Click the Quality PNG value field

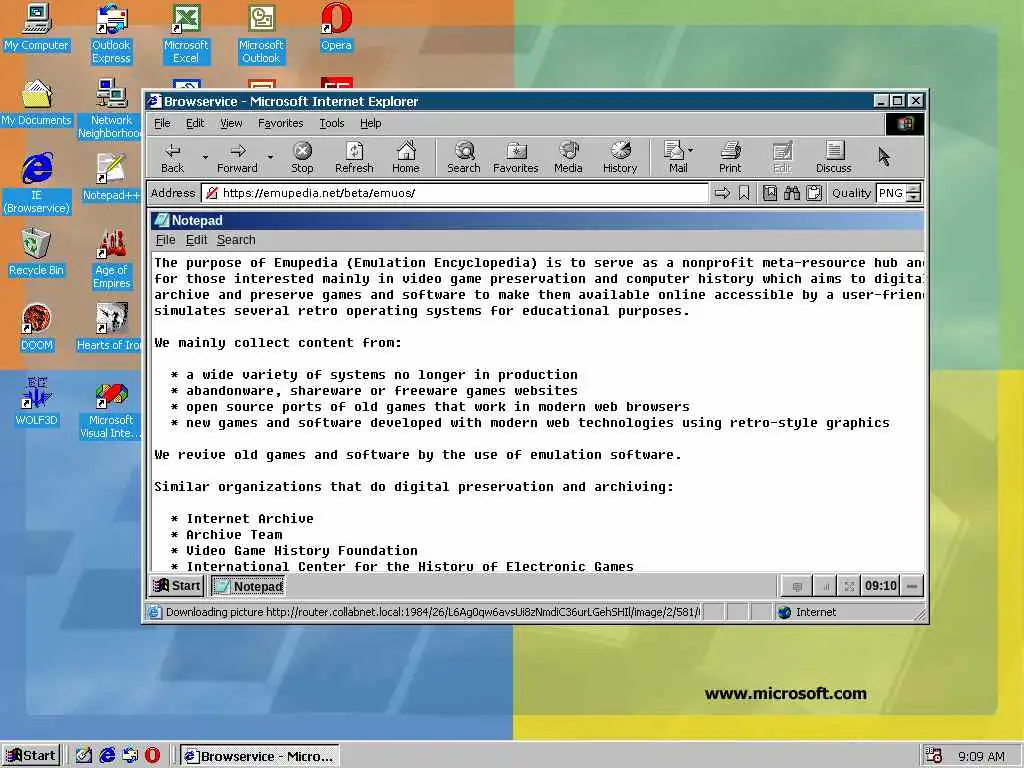(x=891, y=193)
